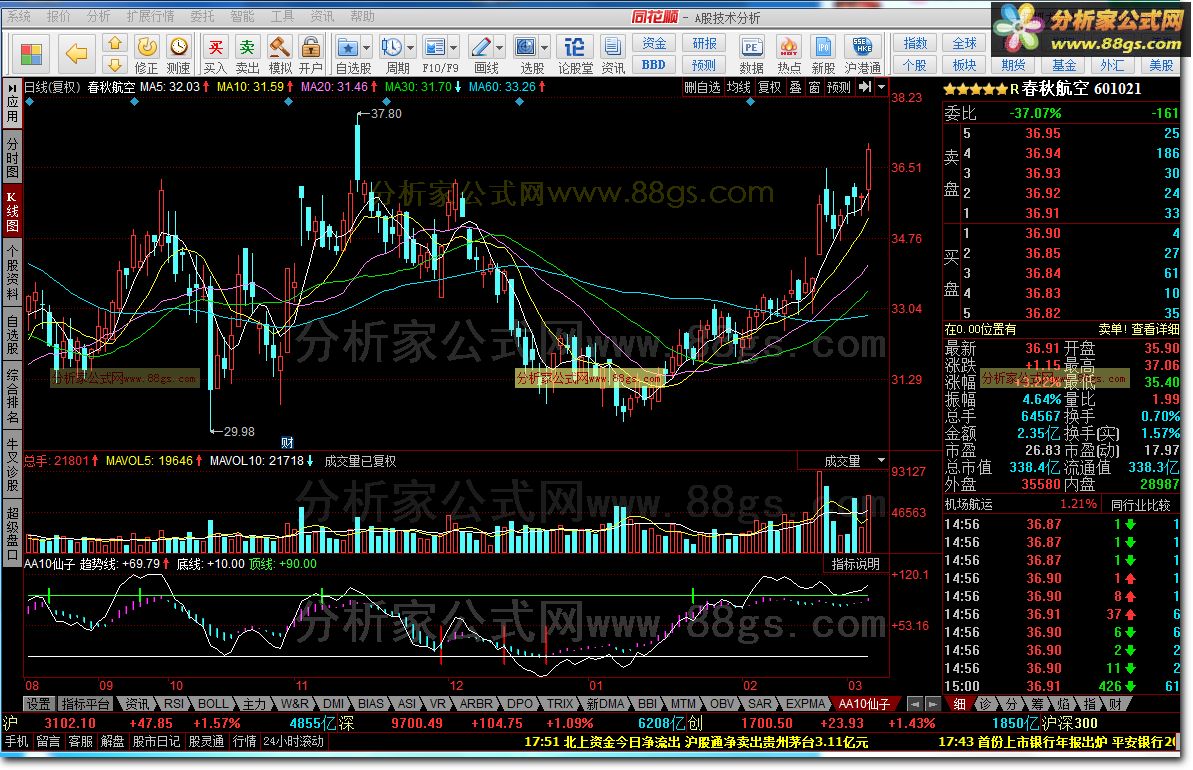Toggle the 窗 window option

[x=814, y=88]
